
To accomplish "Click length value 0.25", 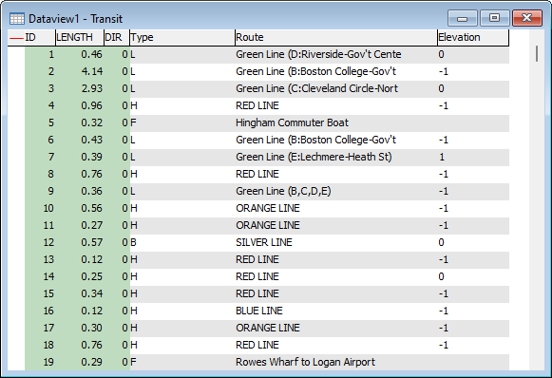I will click(x=92, y=277).
